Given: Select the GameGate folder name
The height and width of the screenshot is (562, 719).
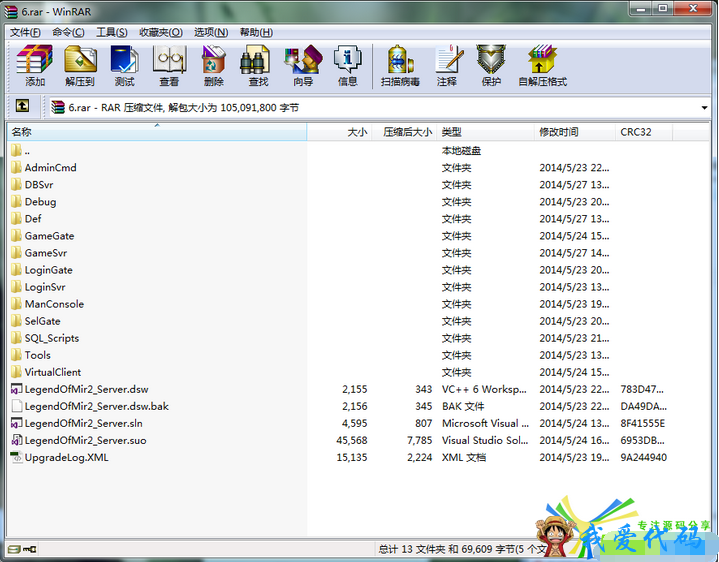Looking at the screenshot, I should click(x=50, y=236).
